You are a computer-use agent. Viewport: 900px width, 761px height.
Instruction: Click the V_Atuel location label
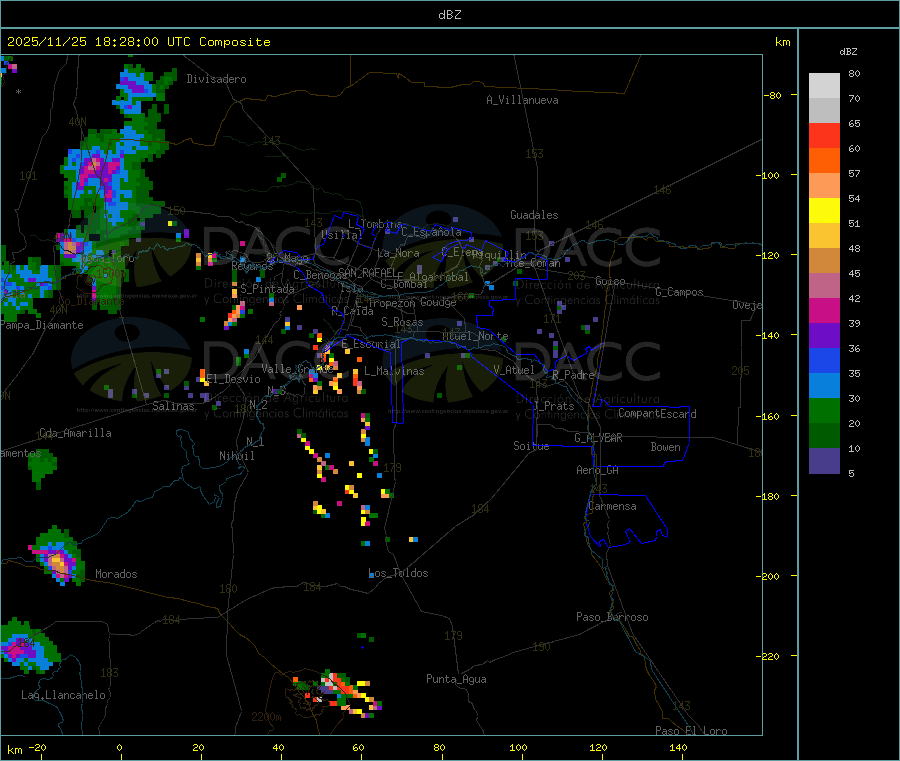point(514,370)
